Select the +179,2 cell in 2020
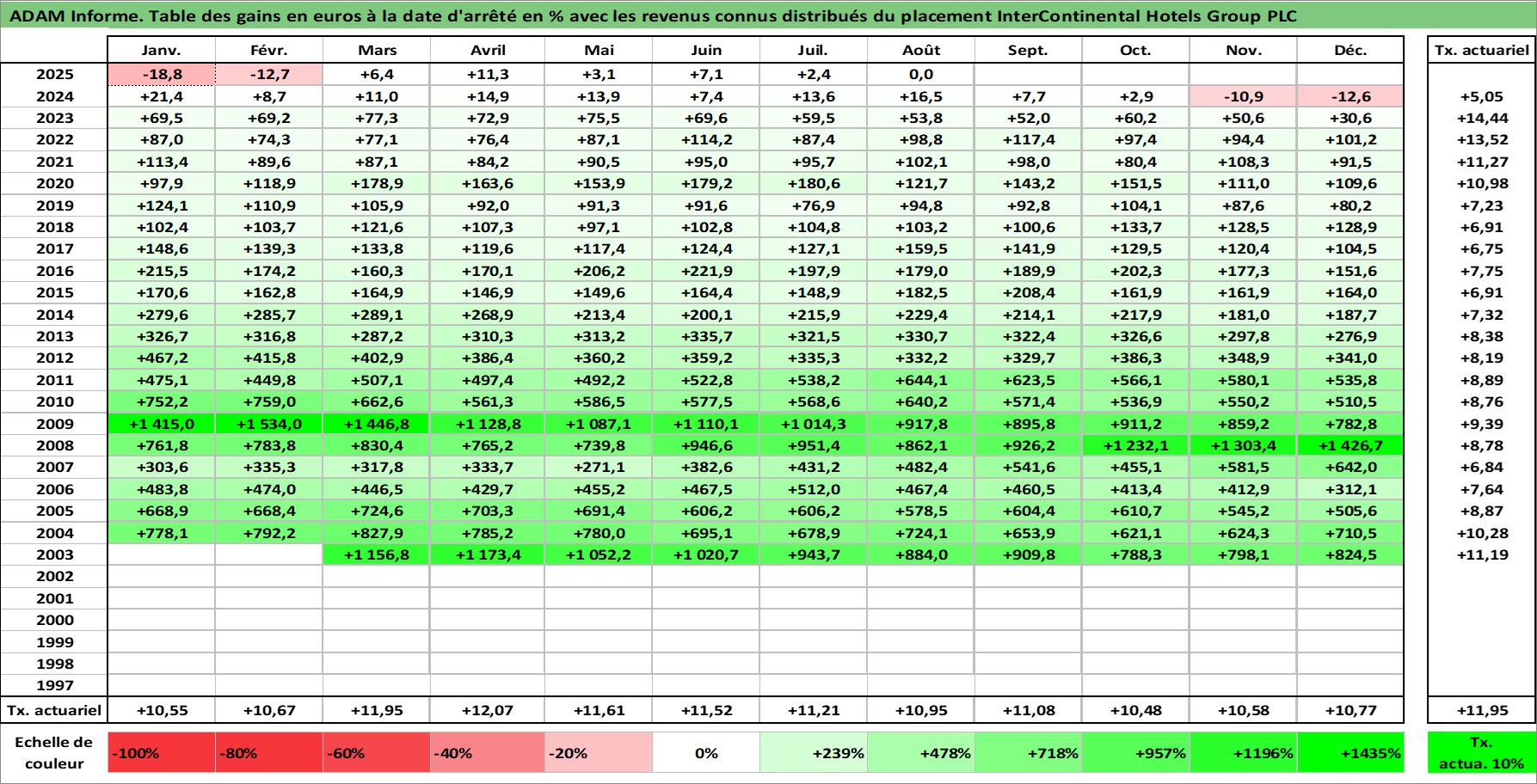The width and height of the screenshot is (1537, 784). (705, 183)
